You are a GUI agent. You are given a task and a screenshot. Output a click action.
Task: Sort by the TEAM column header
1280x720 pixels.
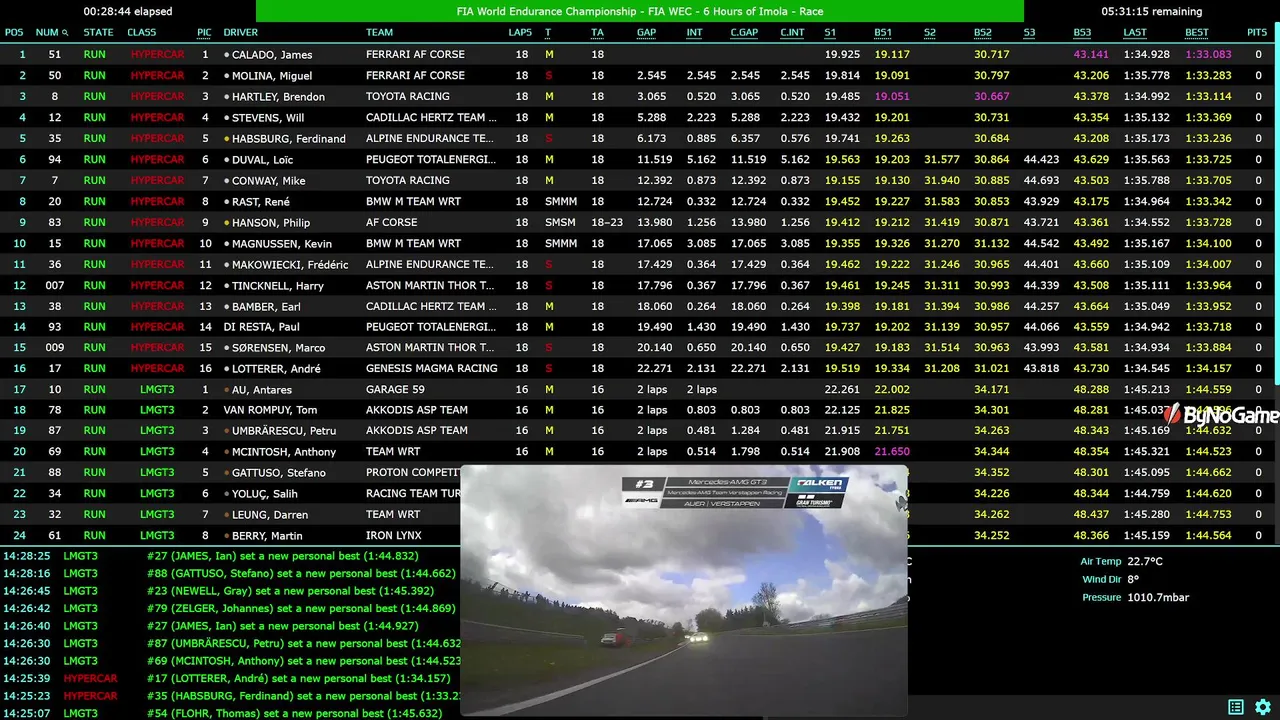pos(379,33)
